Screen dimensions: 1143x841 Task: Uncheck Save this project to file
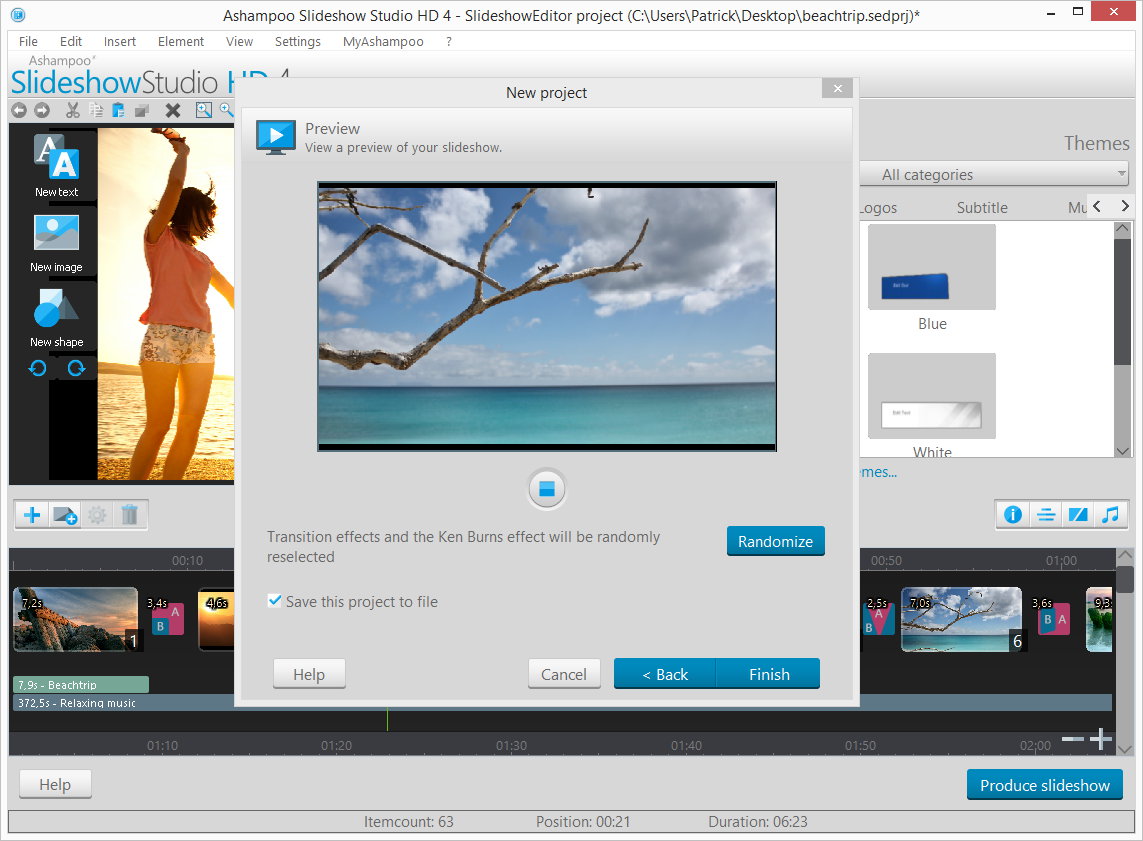[x=274, y=601]
